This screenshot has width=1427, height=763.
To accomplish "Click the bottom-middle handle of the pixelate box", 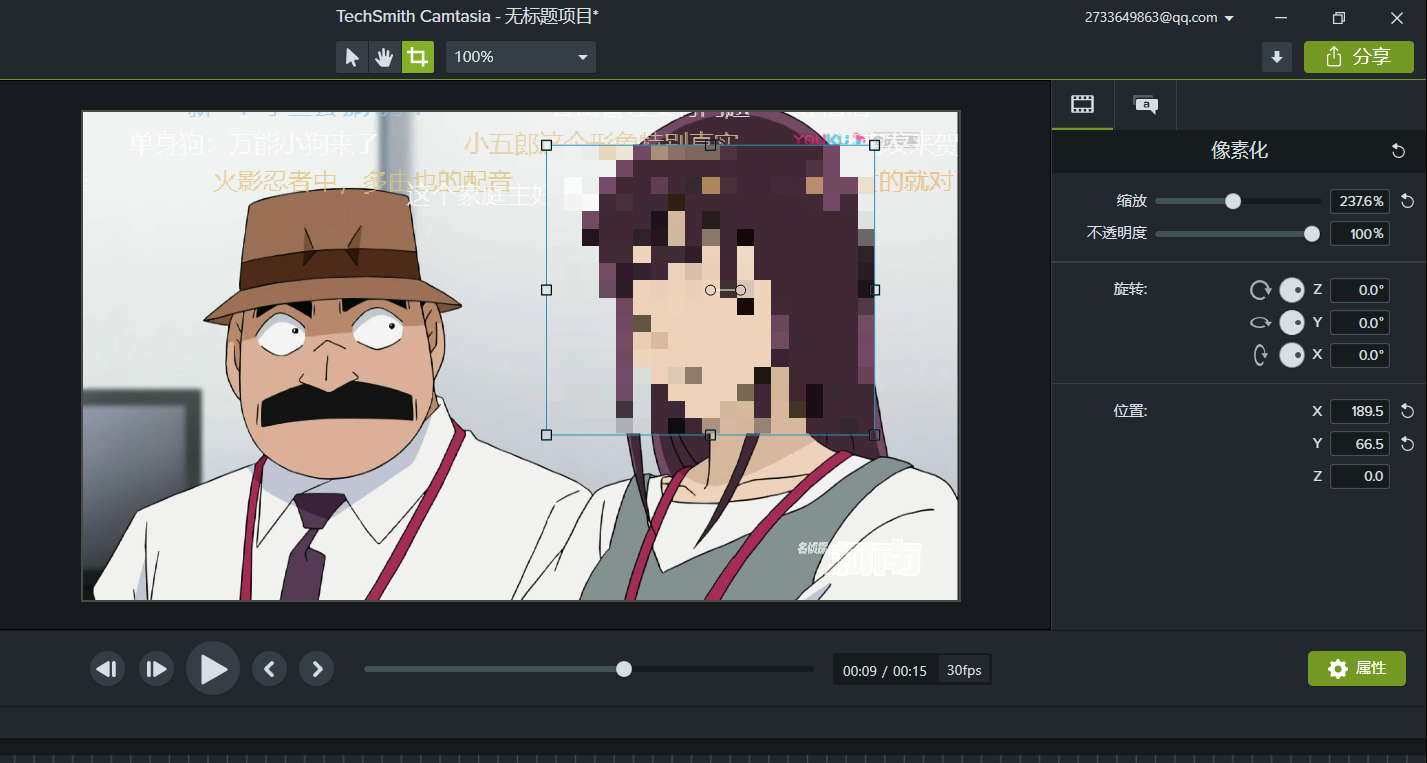I will coord(711,435).
